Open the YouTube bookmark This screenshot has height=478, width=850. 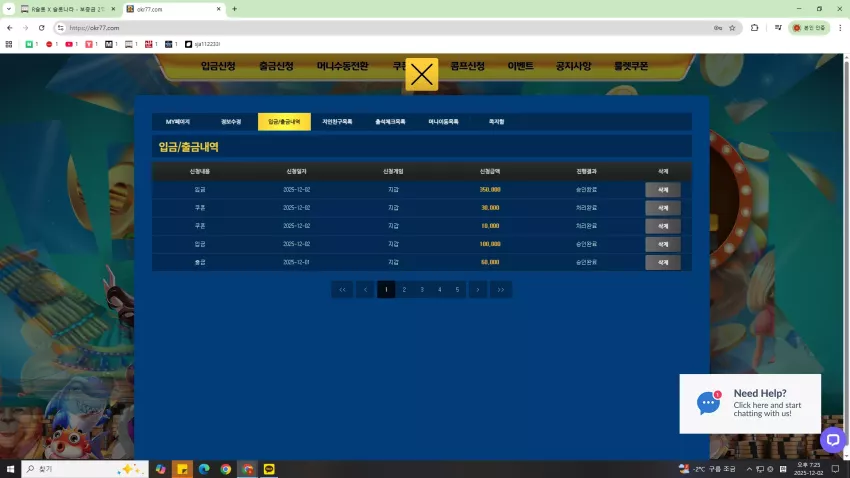72,44
